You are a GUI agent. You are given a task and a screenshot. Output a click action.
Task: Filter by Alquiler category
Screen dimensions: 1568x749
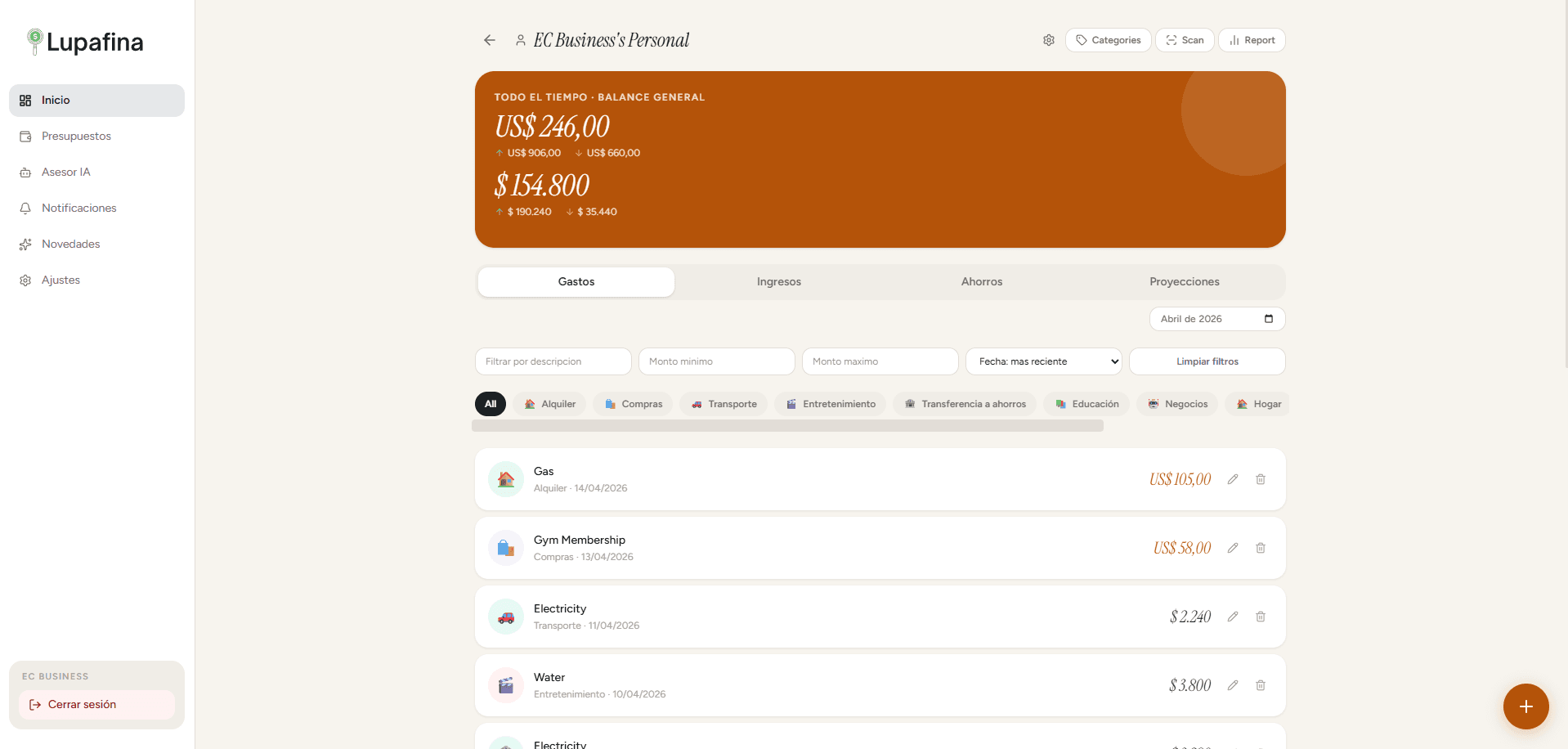click(x=549, y=404)
